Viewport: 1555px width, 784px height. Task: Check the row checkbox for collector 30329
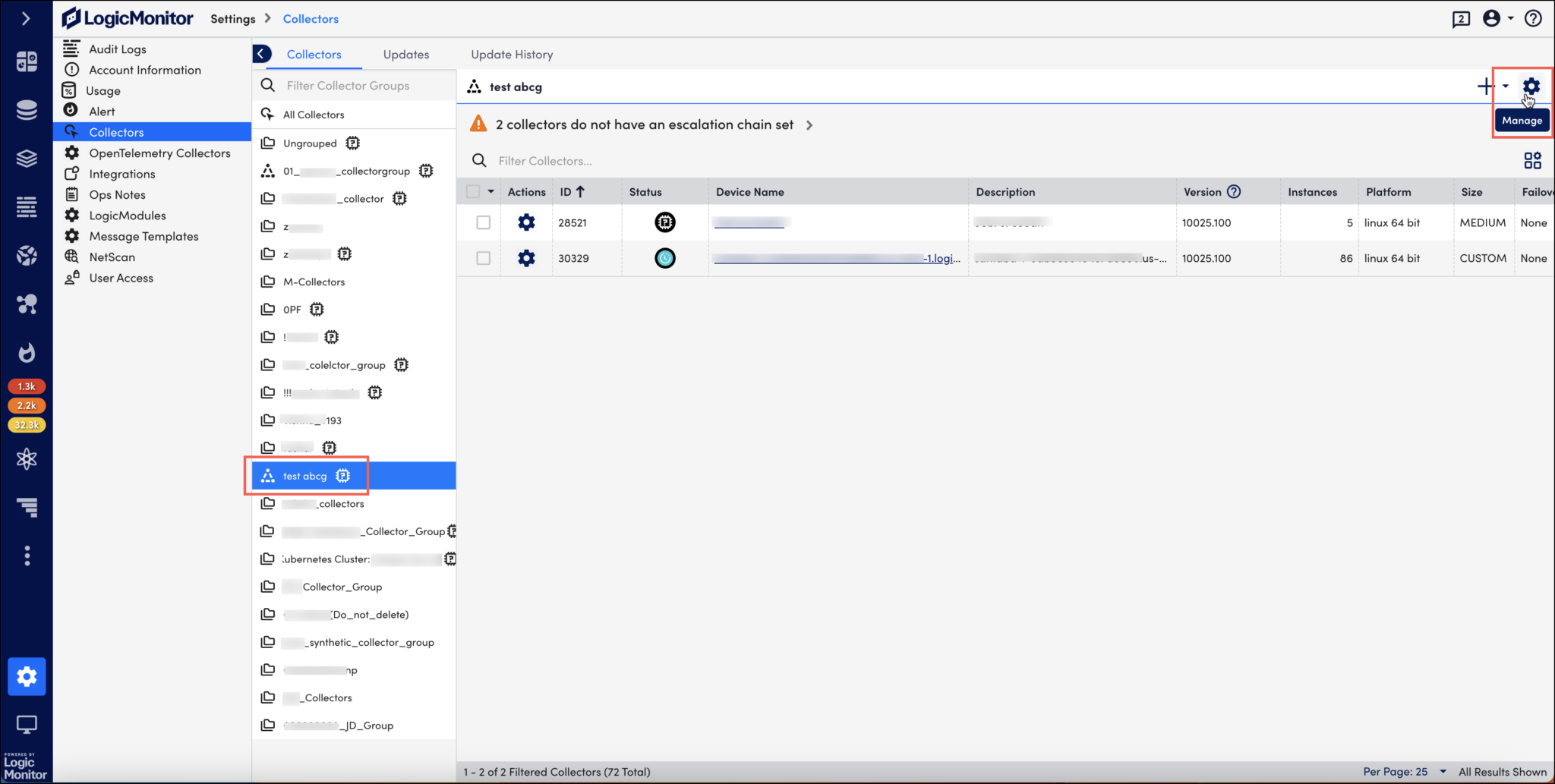[484, 258]
